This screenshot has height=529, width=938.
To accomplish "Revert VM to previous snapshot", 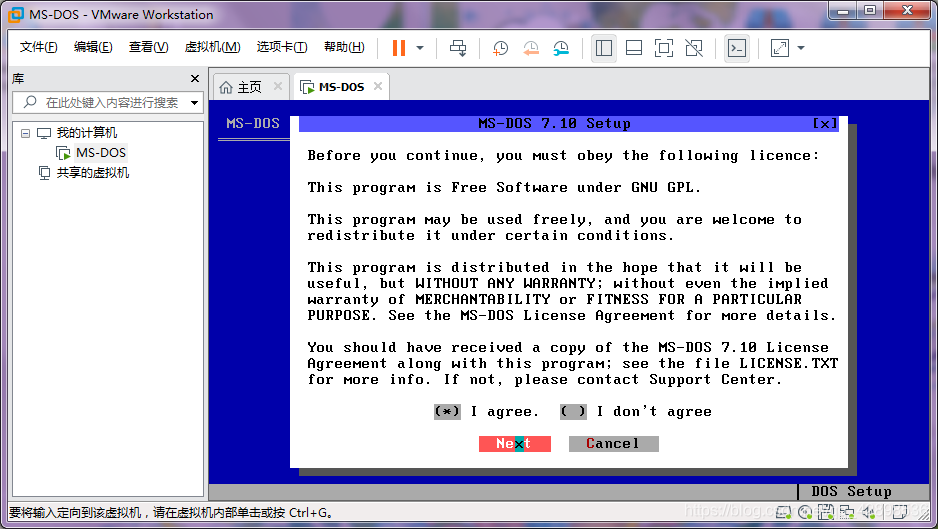I will [531, 48].
